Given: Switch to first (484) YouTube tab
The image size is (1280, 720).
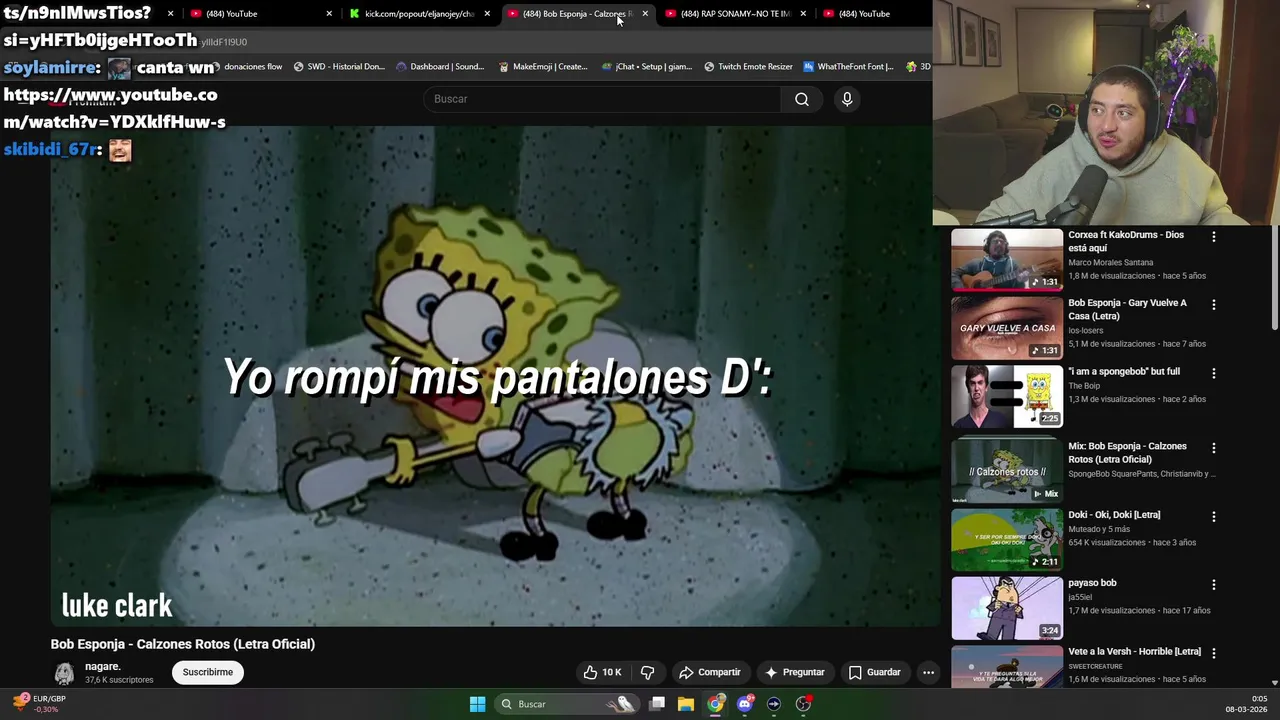Looking at the screenshot, I should [260, 14].
